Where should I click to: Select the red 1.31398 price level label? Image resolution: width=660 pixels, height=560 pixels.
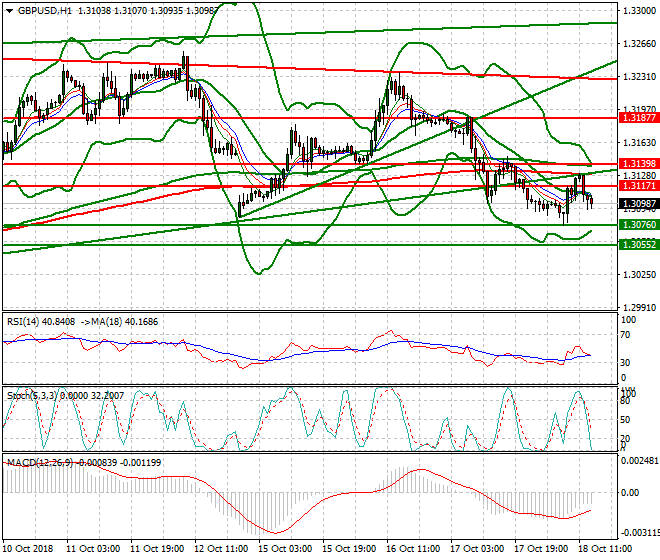(x=639, y=164)
